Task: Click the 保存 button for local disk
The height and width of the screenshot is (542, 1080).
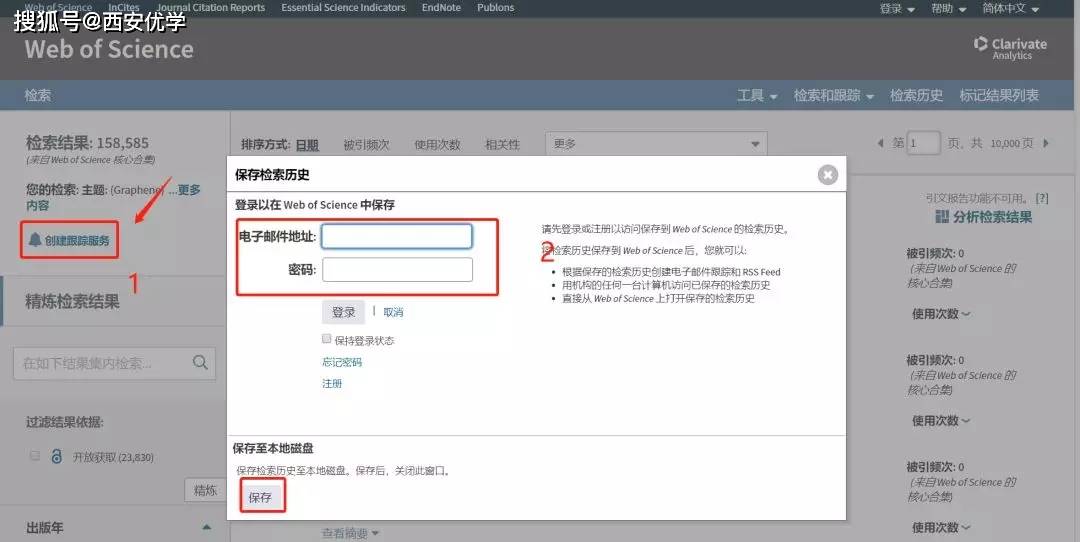Action: (x=260, y=497)
